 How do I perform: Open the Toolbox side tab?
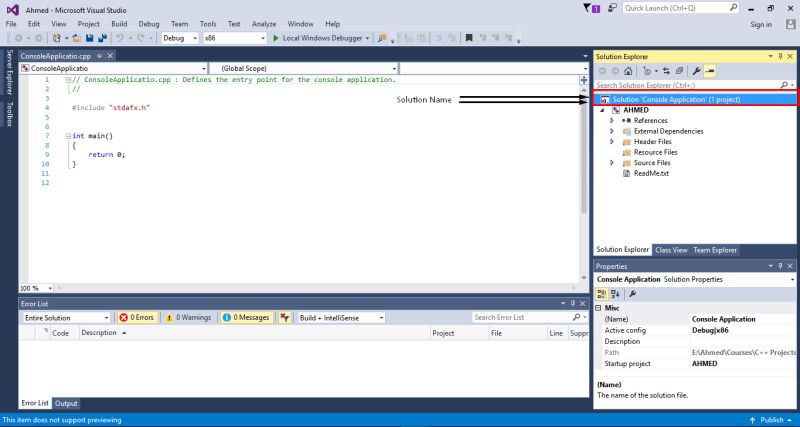tap(9, 114)
